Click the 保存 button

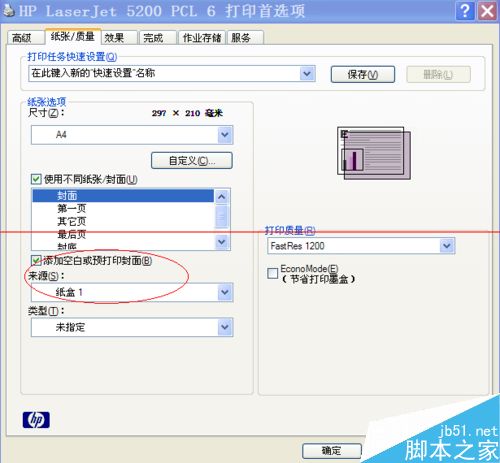coord(363,74)
